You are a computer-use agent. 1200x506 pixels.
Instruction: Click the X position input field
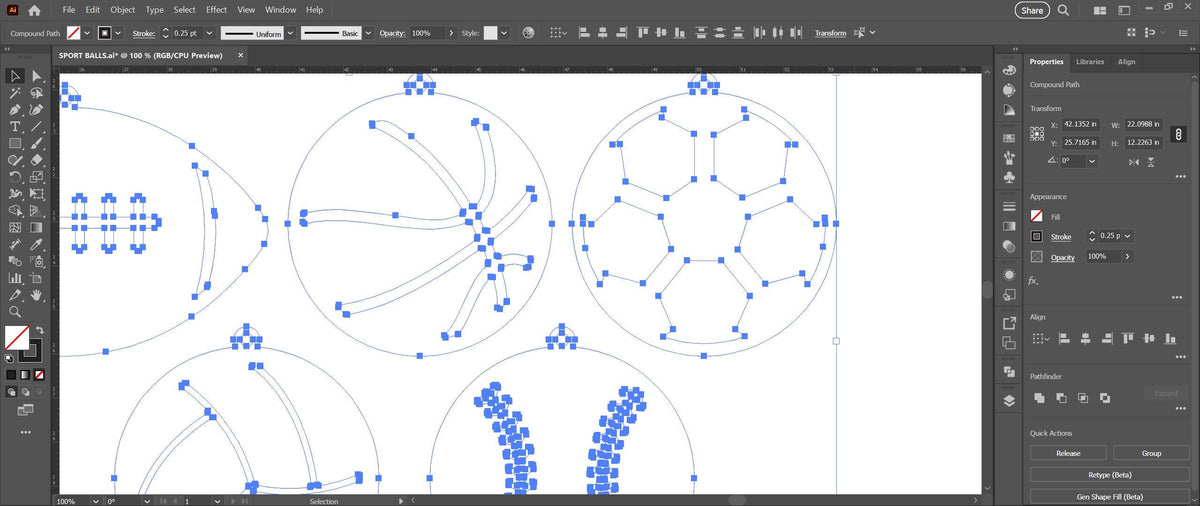(1081, 125)
